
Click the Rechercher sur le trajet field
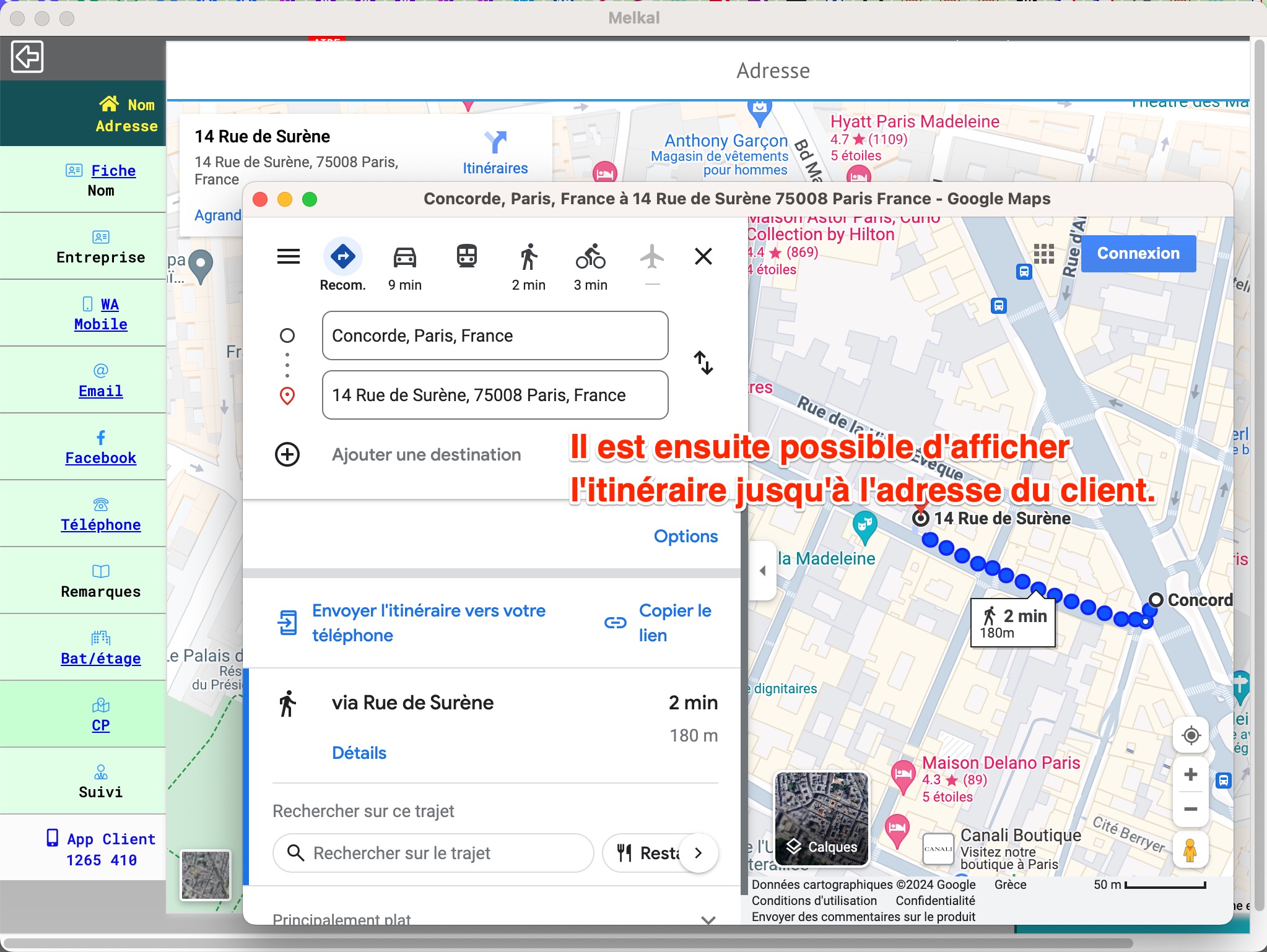point(433,853)
